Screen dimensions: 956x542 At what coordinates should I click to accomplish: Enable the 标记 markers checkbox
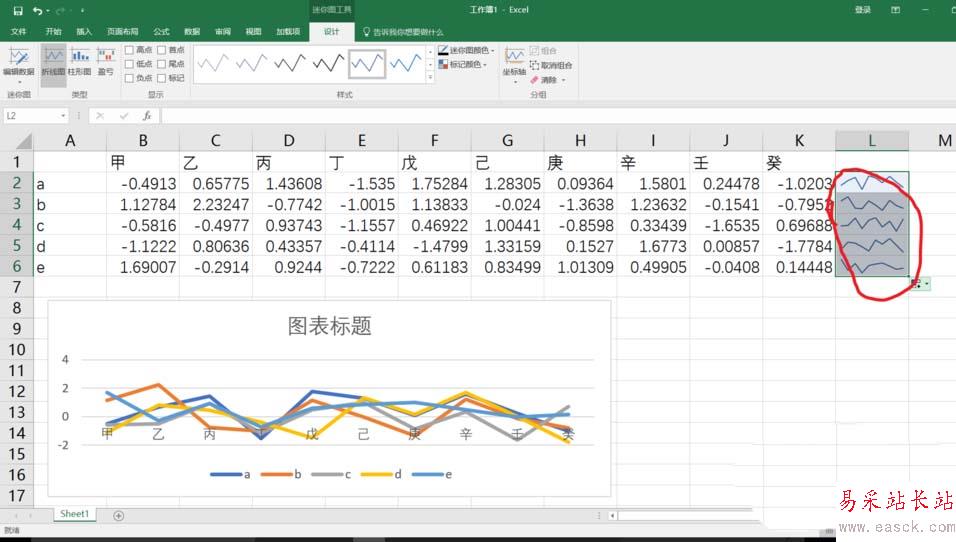click(162, 78)
